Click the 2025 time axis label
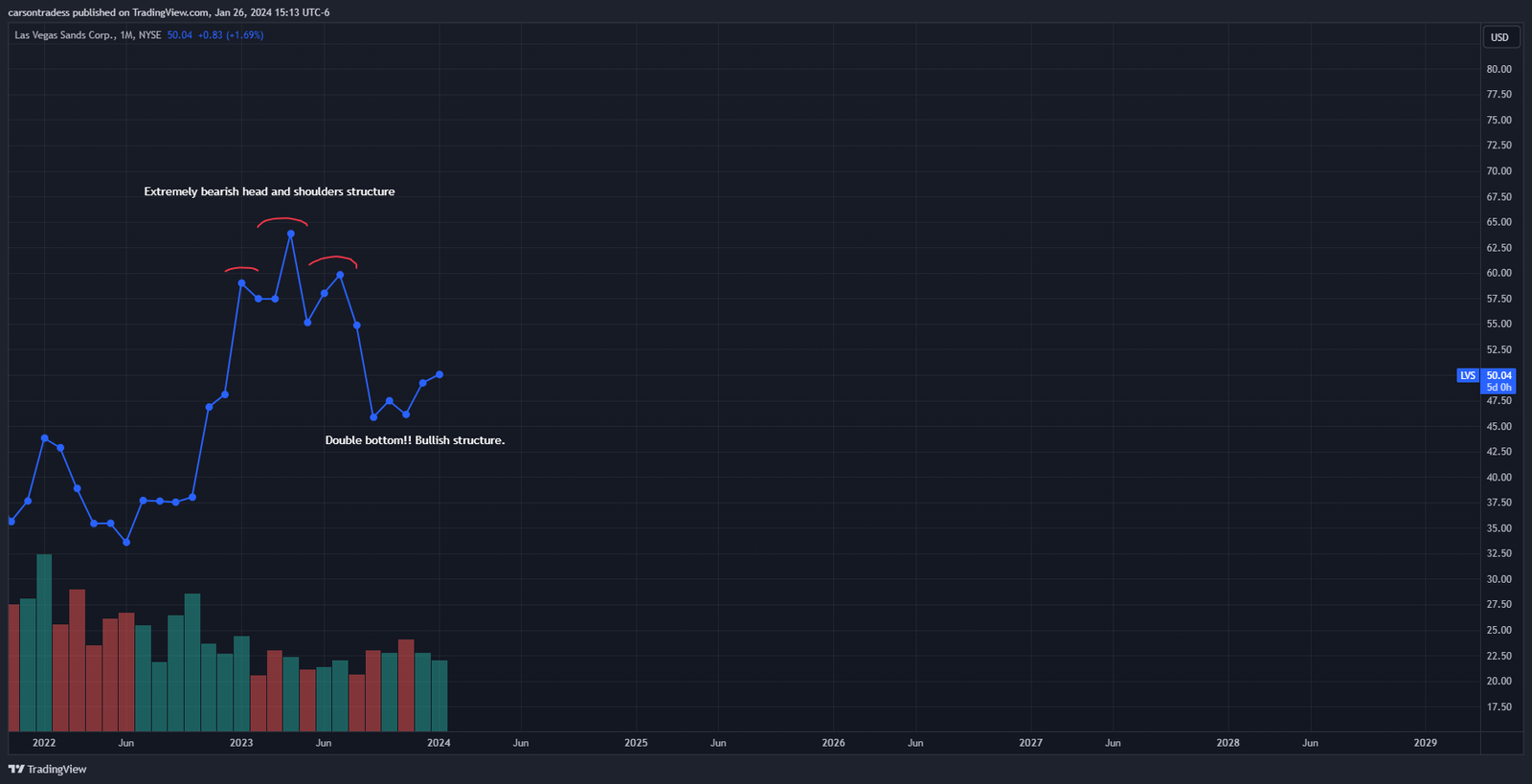1532x784 pixels. pos(636,743)
